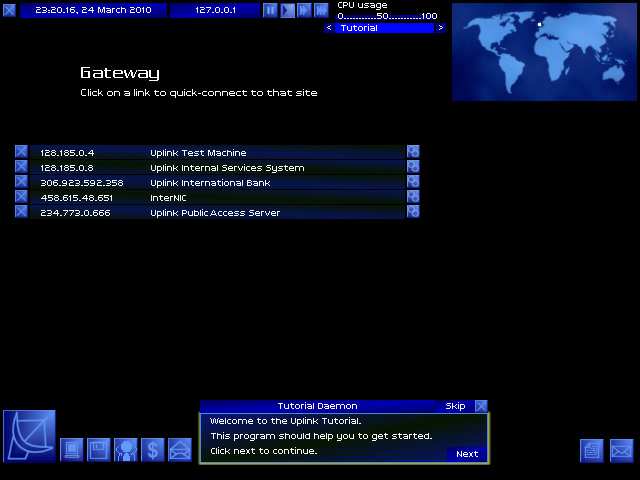Click IP address 458.615.48.651
The height and width of the screenshot is (480, 640).
tap(76, 198)
